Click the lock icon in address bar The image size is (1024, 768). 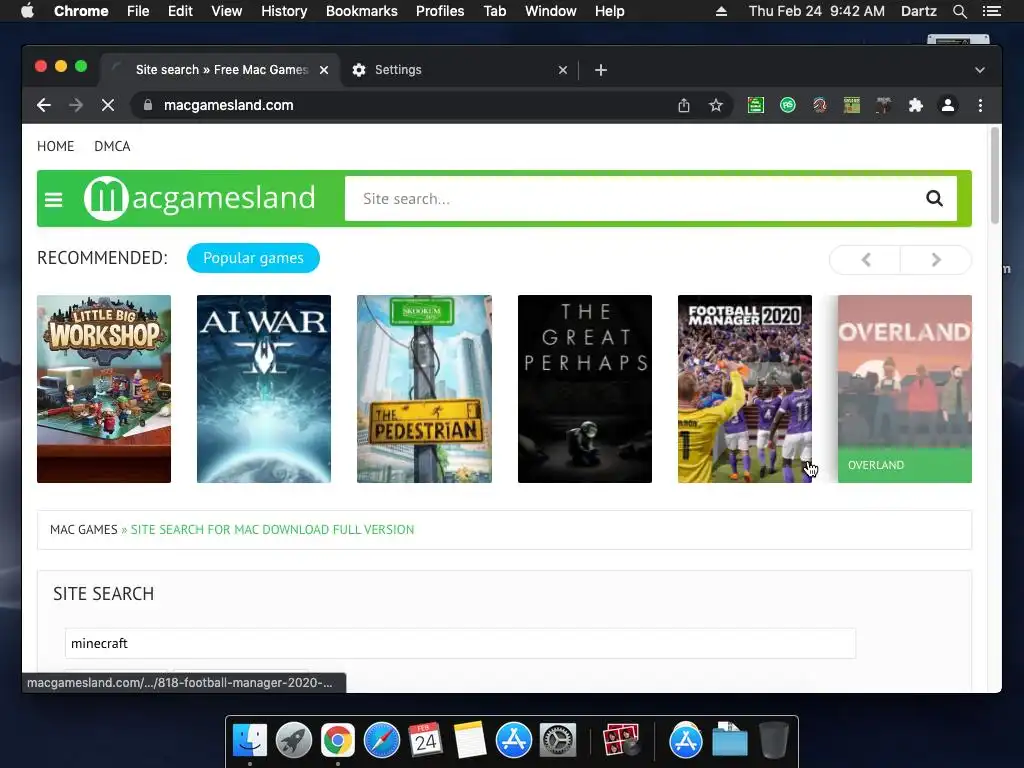[x=148, y=105]
